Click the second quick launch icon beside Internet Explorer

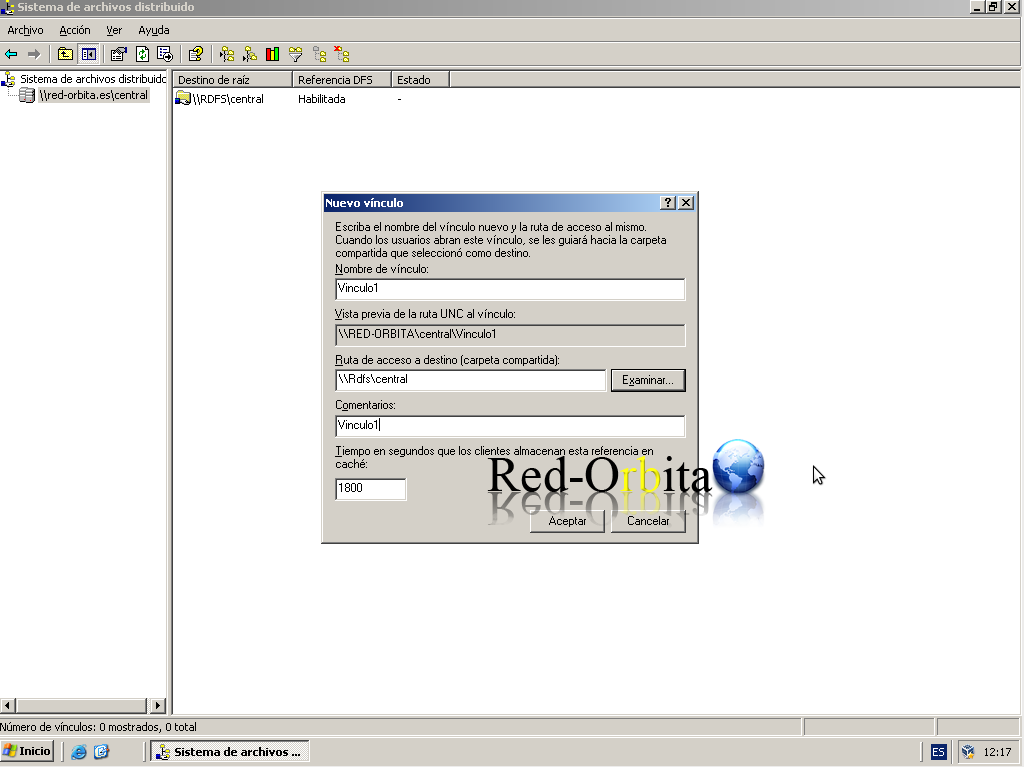click(101, 752)
